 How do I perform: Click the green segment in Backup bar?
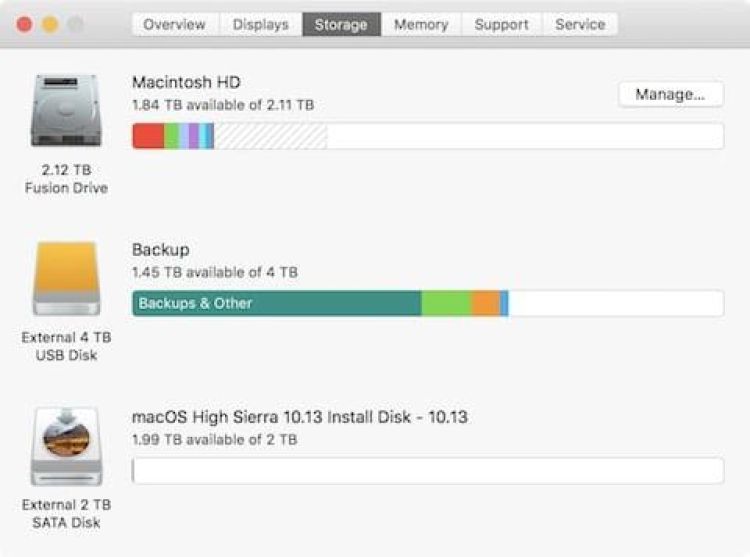(x=446, y=303)
